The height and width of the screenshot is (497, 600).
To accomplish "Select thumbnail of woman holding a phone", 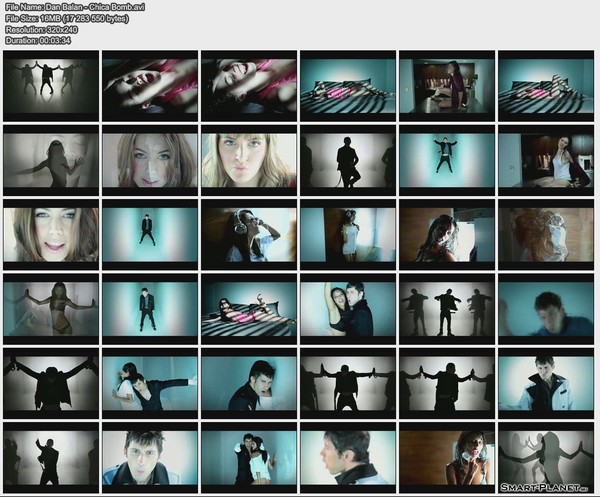I will click(447, 458).
